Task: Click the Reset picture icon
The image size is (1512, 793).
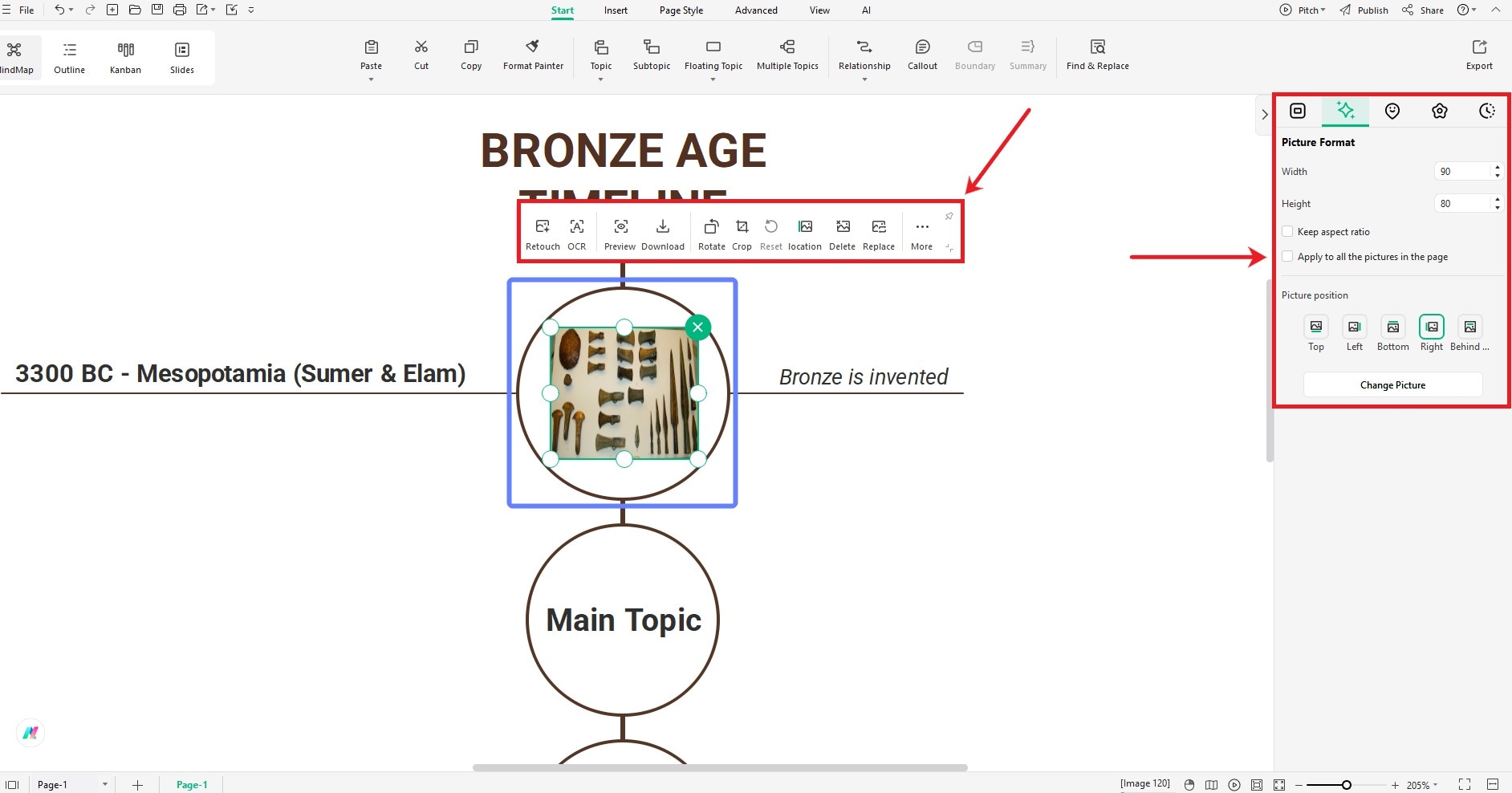Action: pyautogui.click(x=771, y=234)
